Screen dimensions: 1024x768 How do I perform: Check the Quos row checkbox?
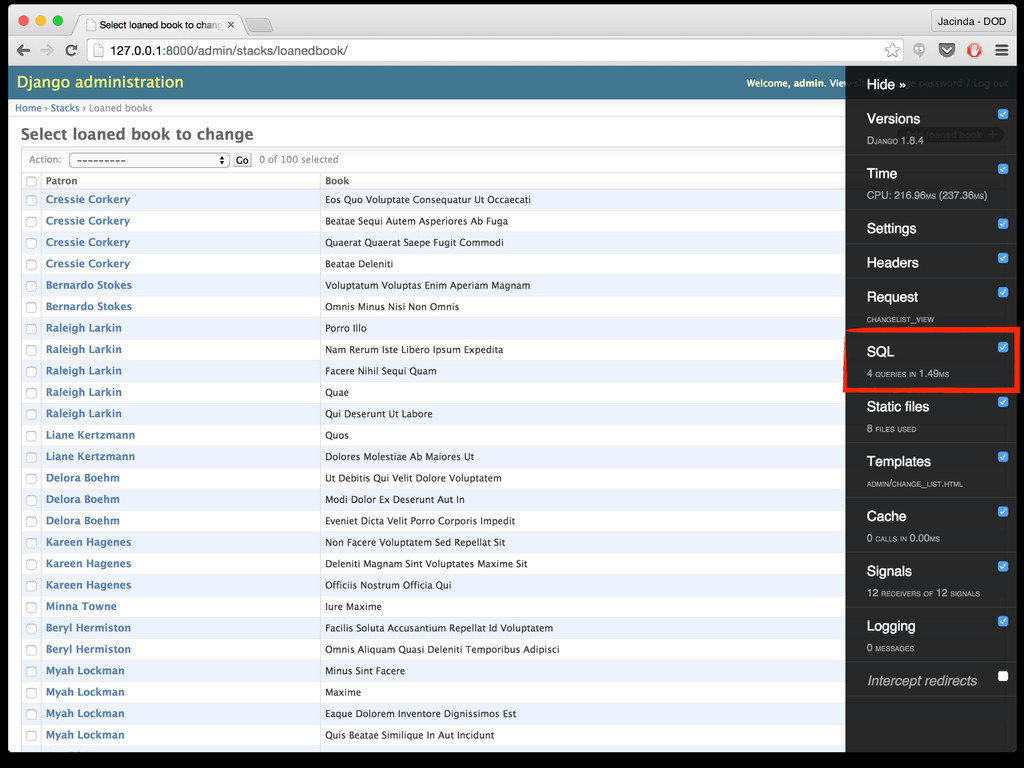[x=31, y=436]
